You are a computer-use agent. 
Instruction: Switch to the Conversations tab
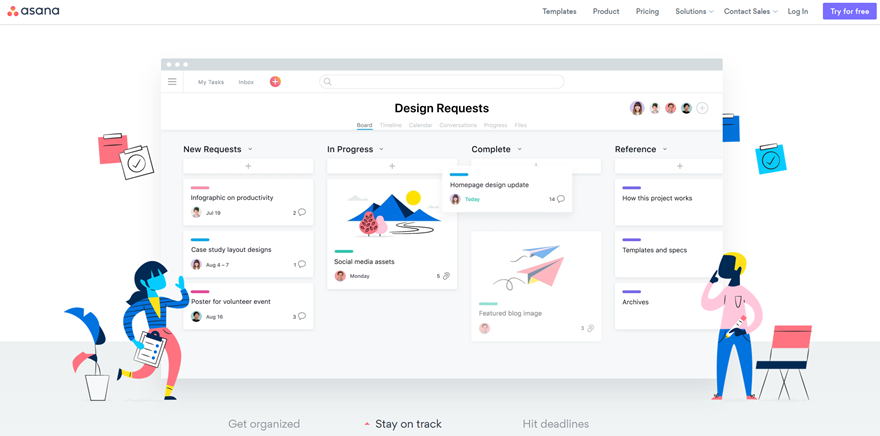(458, 125)
